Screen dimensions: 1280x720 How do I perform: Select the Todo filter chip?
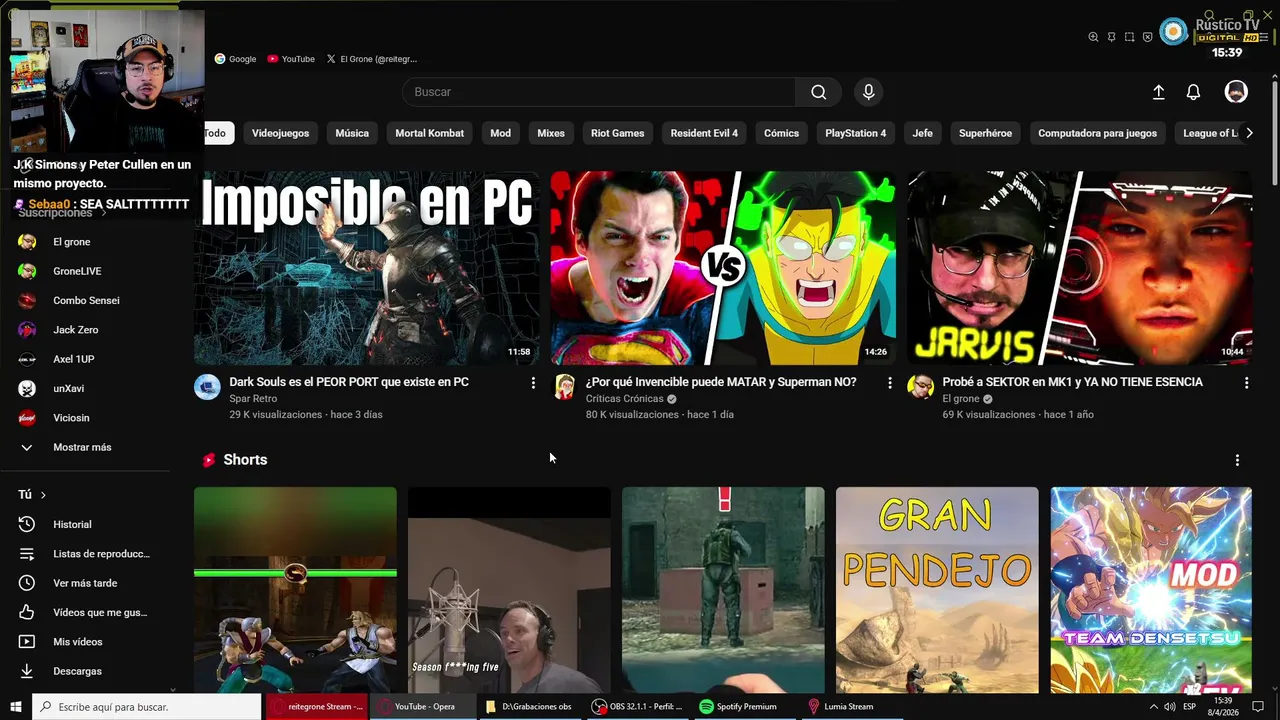(x=216, y=133)
